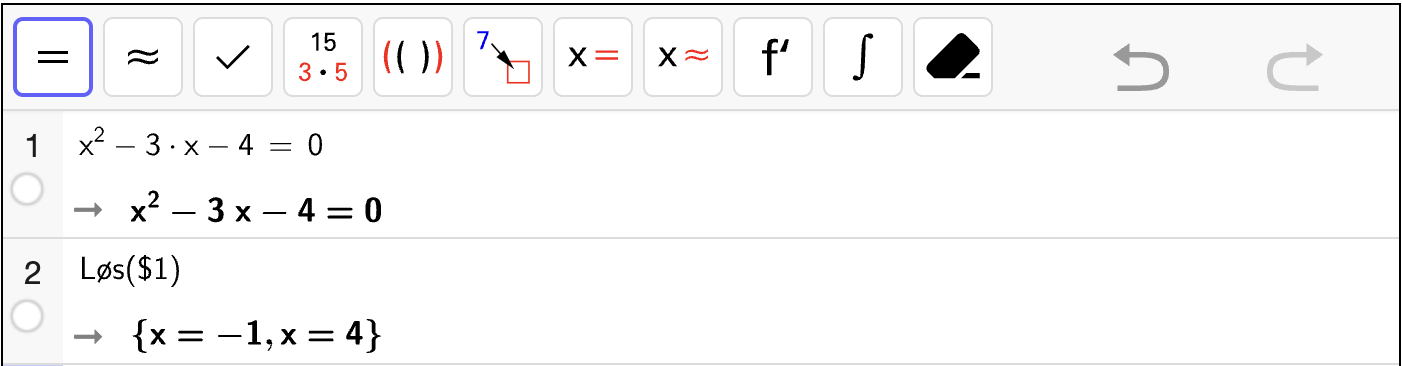This screenshot has width=1402, height=366.
Task: Redo the last undone action
Action: 1294,69
